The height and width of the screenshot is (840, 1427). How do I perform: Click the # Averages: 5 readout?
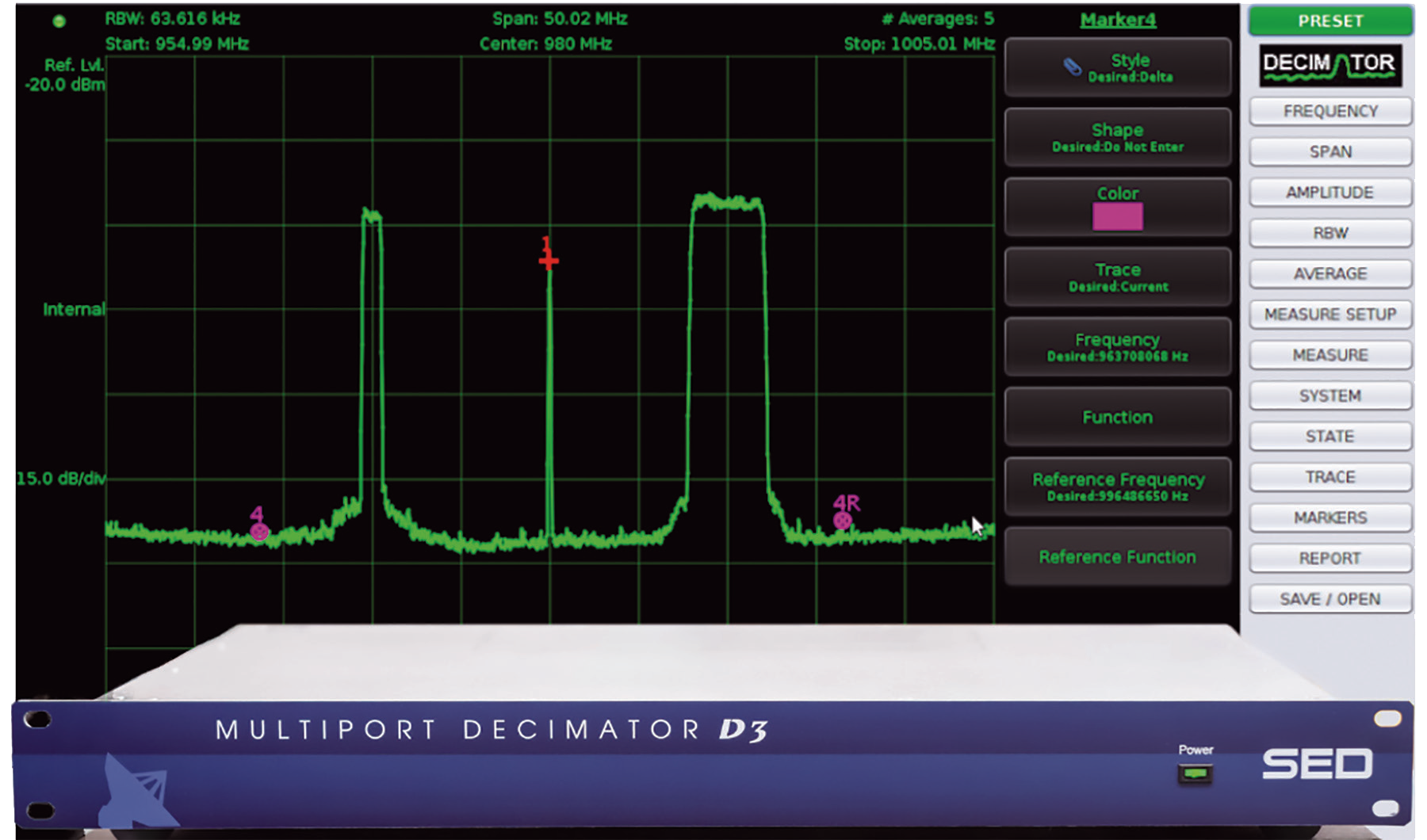point(938,18)
